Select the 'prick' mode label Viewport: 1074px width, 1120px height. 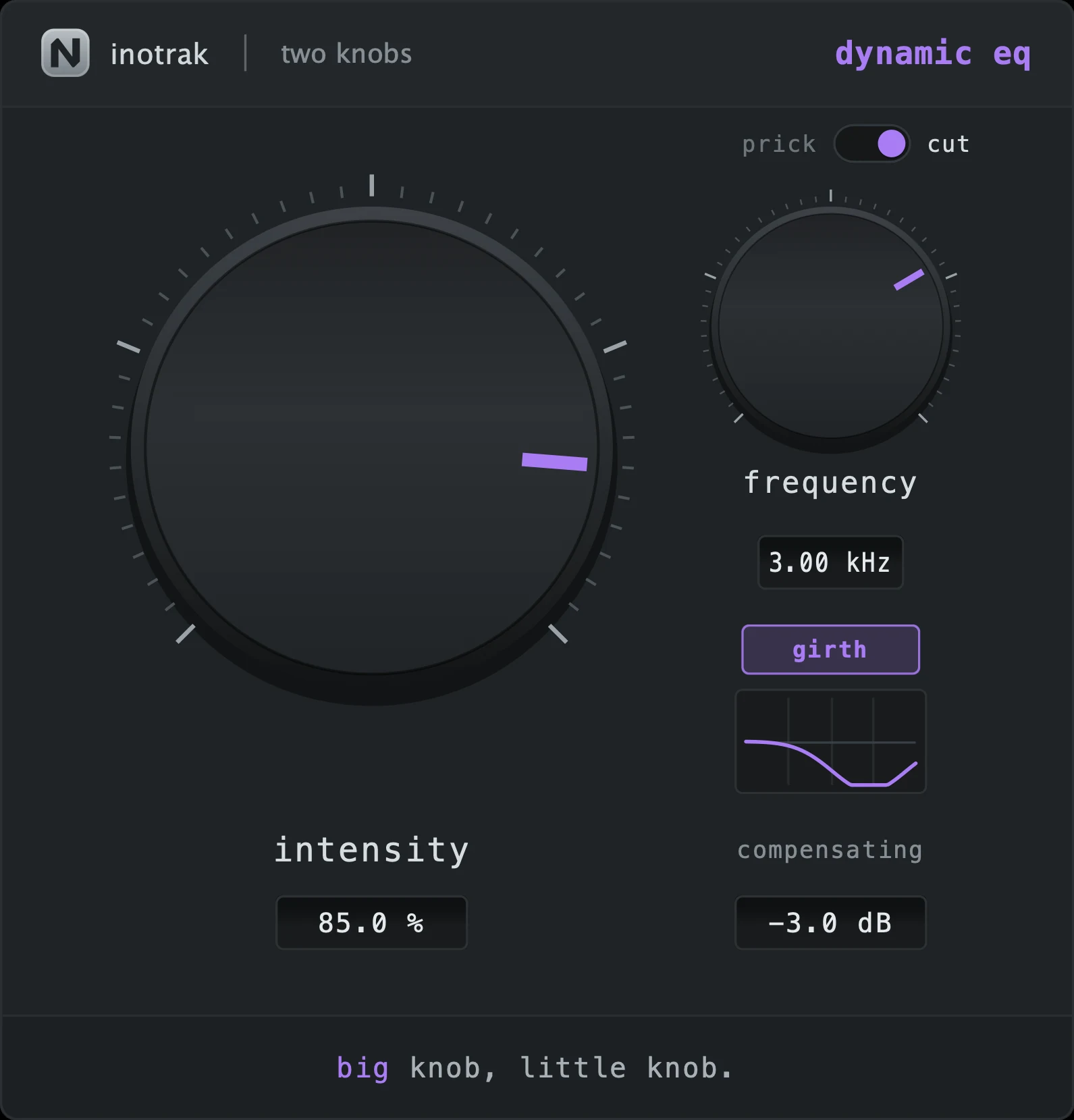[x=779, y=144]
